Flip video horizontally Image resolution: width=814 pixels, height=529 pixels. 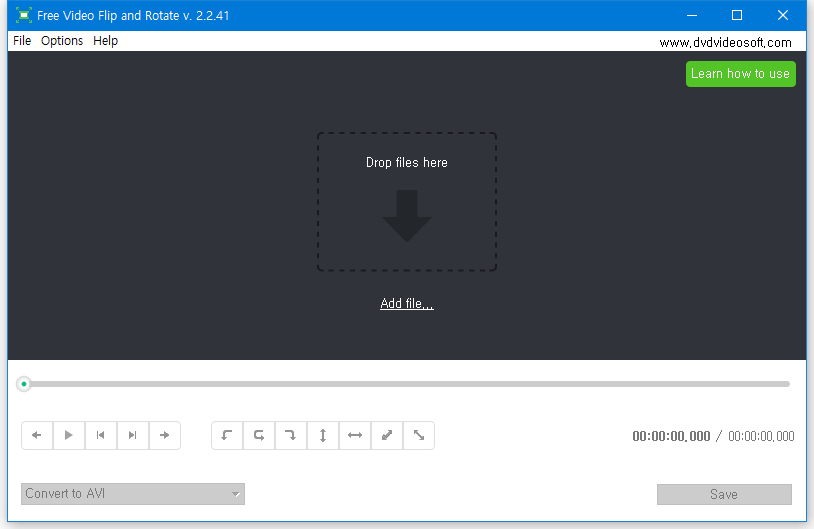click(355, 435)
